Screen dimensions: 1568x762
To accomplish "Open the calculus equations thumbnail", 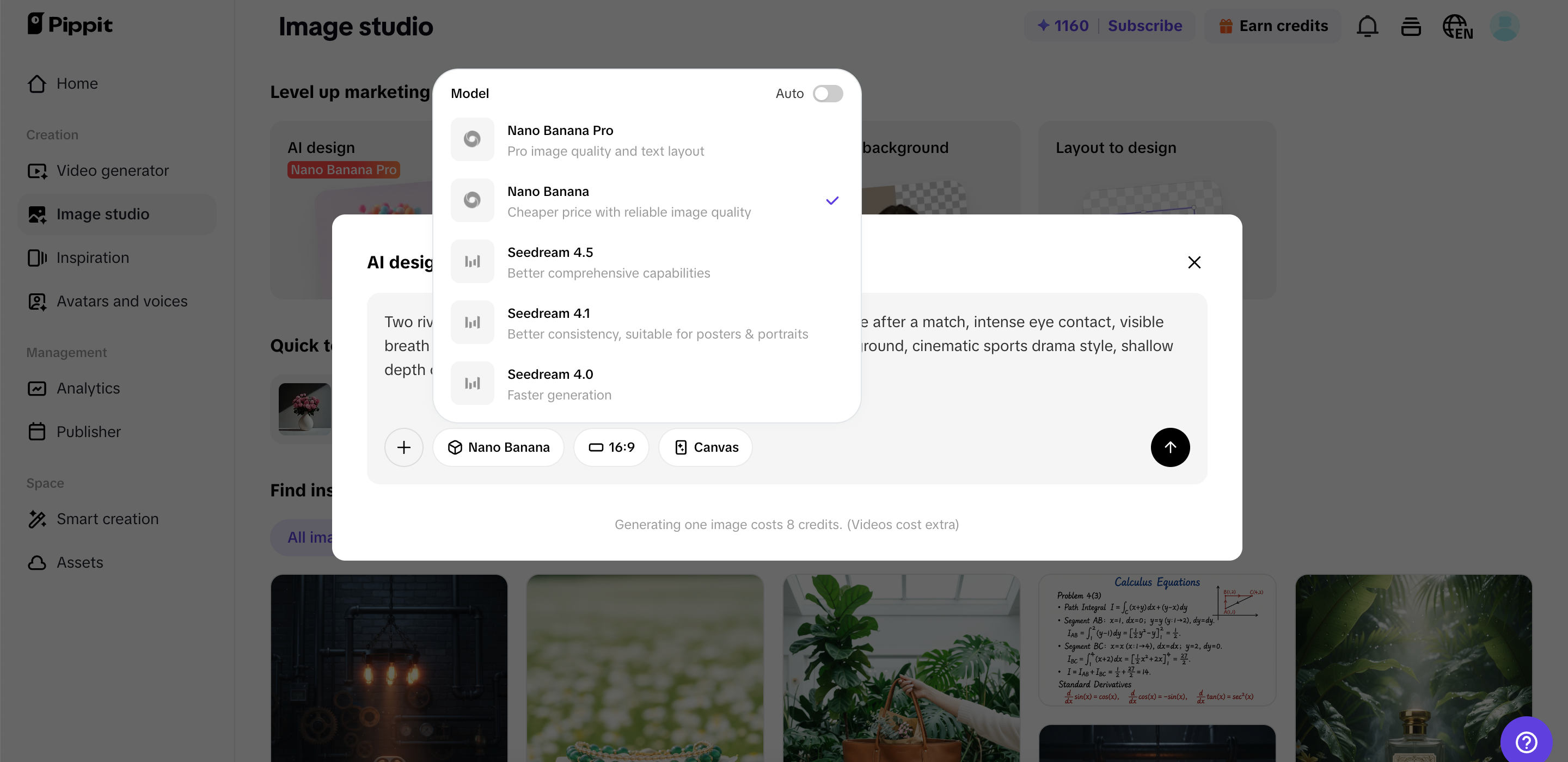I will 1156,639.
